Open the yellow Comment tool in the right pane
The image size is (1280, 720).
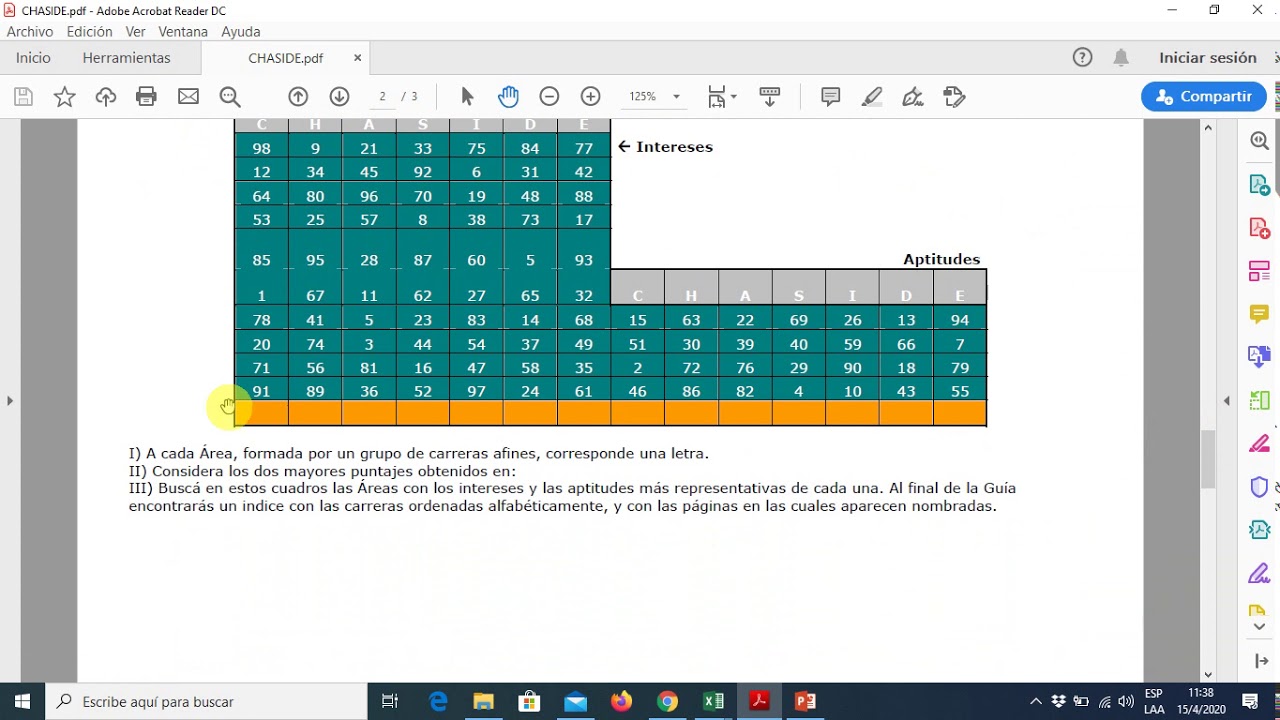coord(1260,314)
